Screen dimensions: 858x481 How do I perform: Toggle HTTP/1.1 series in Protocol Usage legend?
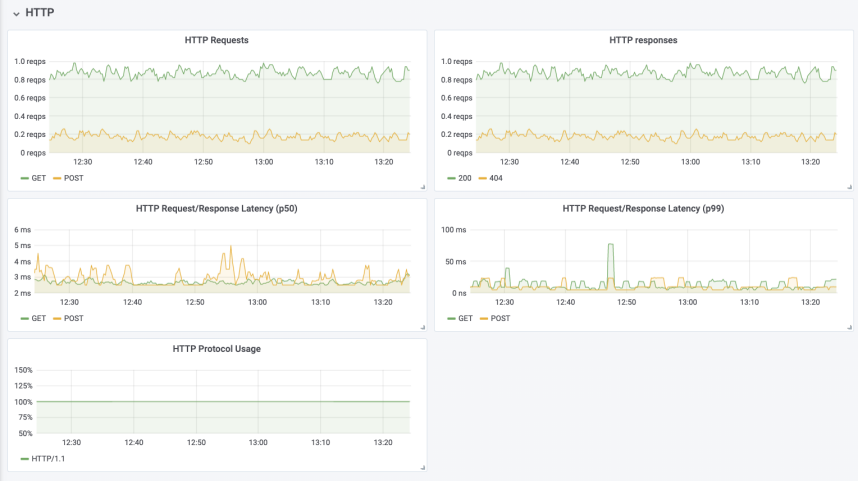pos(48,459)
